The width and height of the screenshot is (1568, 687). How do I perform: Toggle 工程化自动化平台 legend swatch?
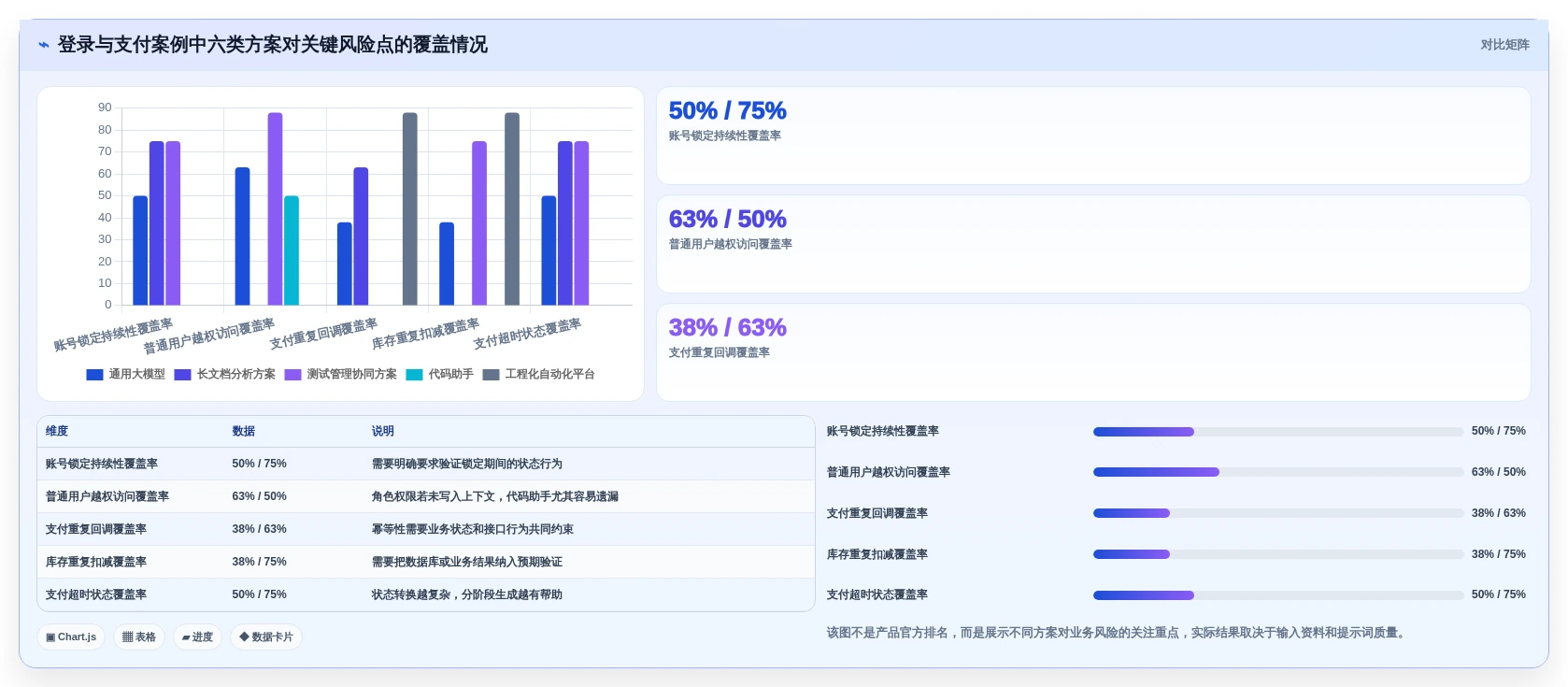pos(491,375)
